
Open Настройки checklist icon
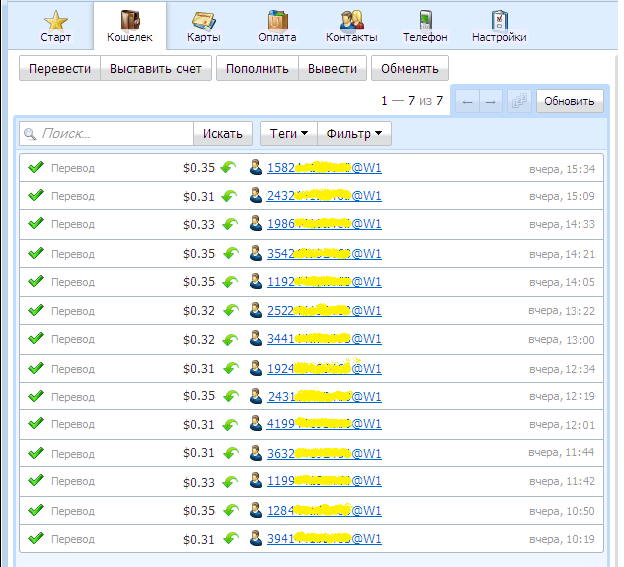pyautogui.click(x=499, y=20)
